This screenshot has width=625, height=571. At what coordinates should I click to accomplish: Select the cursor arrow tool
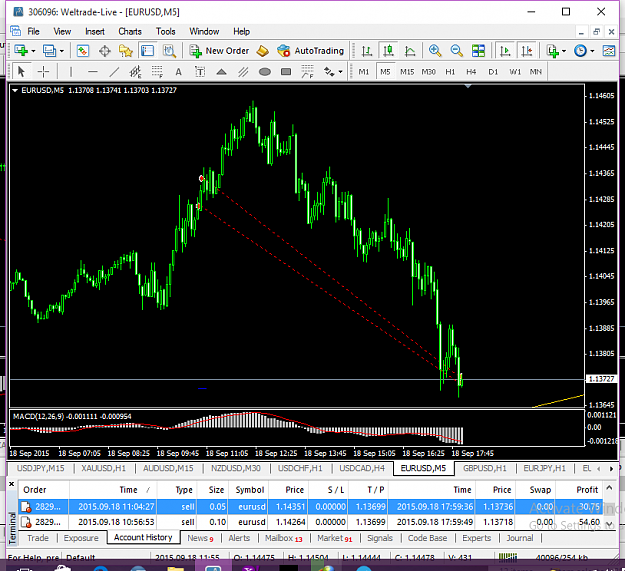tap(22, 72)
